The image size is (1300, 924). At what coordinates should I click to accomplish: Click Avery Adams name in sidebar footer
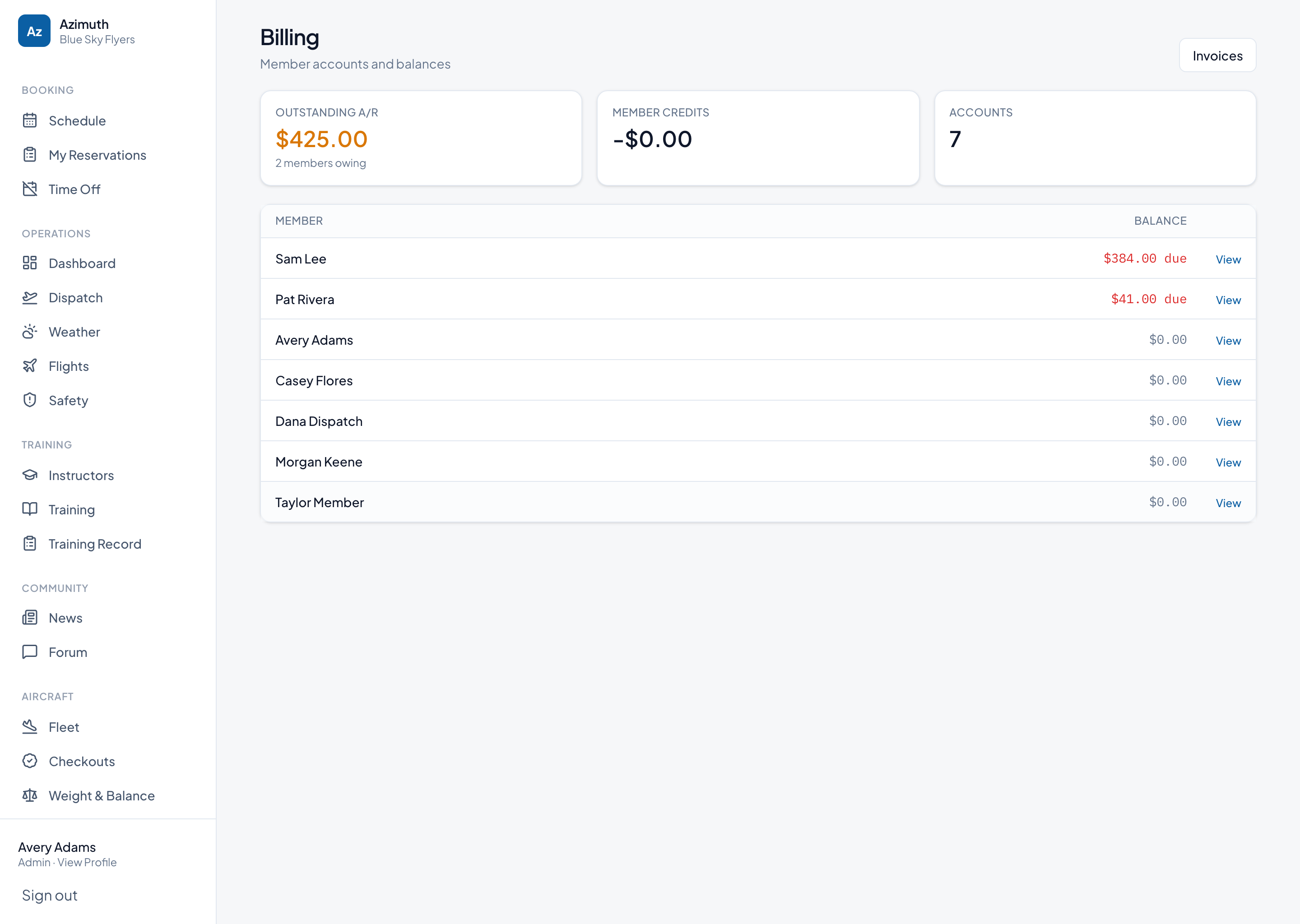click(x=57, y=847)
